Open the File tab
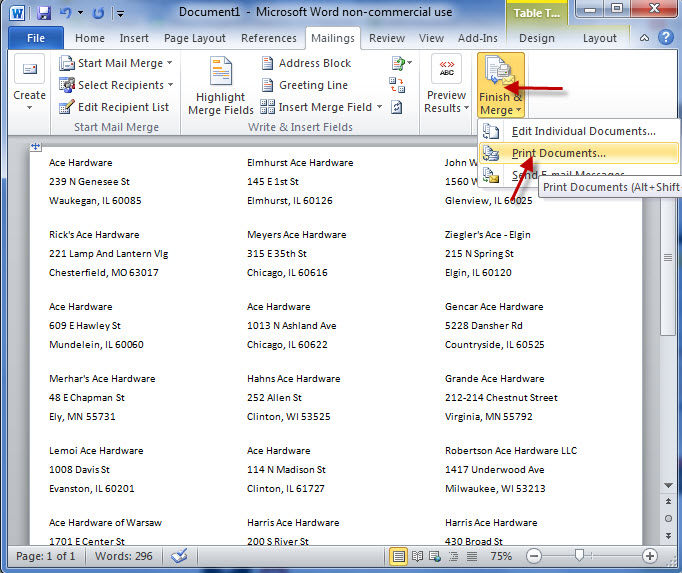 [x=36, y=38]
